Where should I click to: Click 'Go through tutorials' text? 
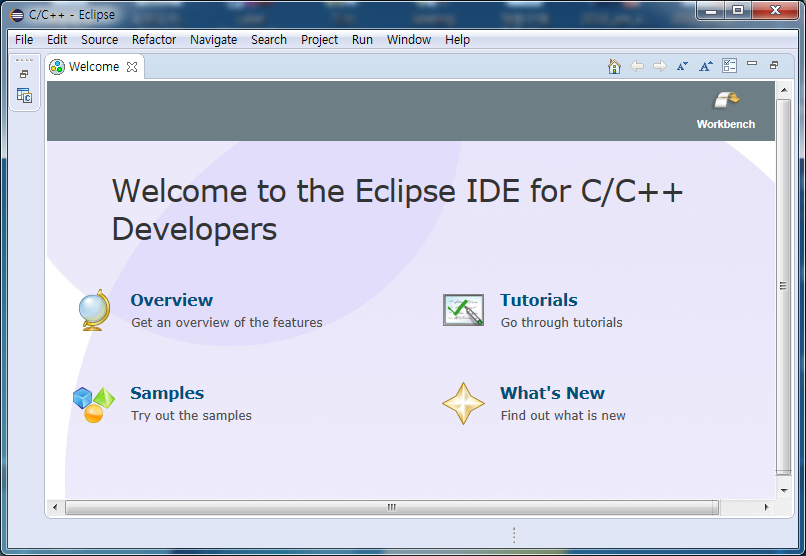click(561, 323)
